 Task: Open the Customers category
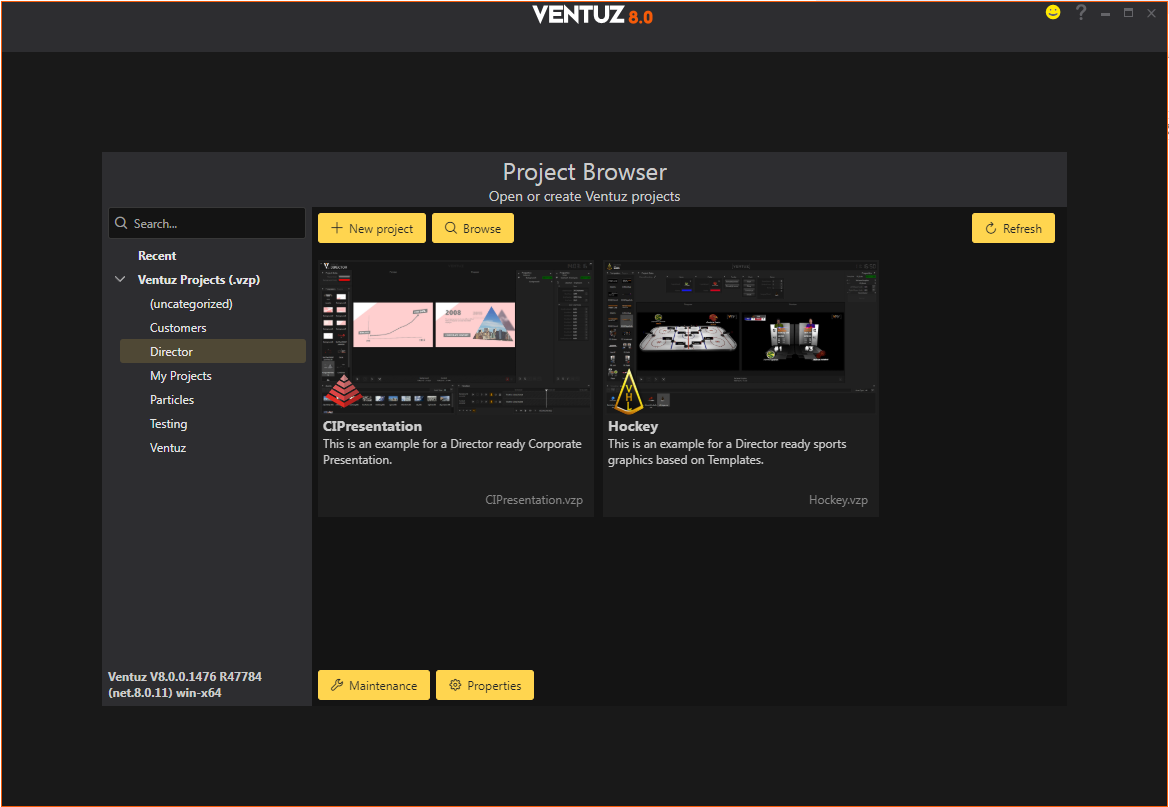[x=178, y=328]
